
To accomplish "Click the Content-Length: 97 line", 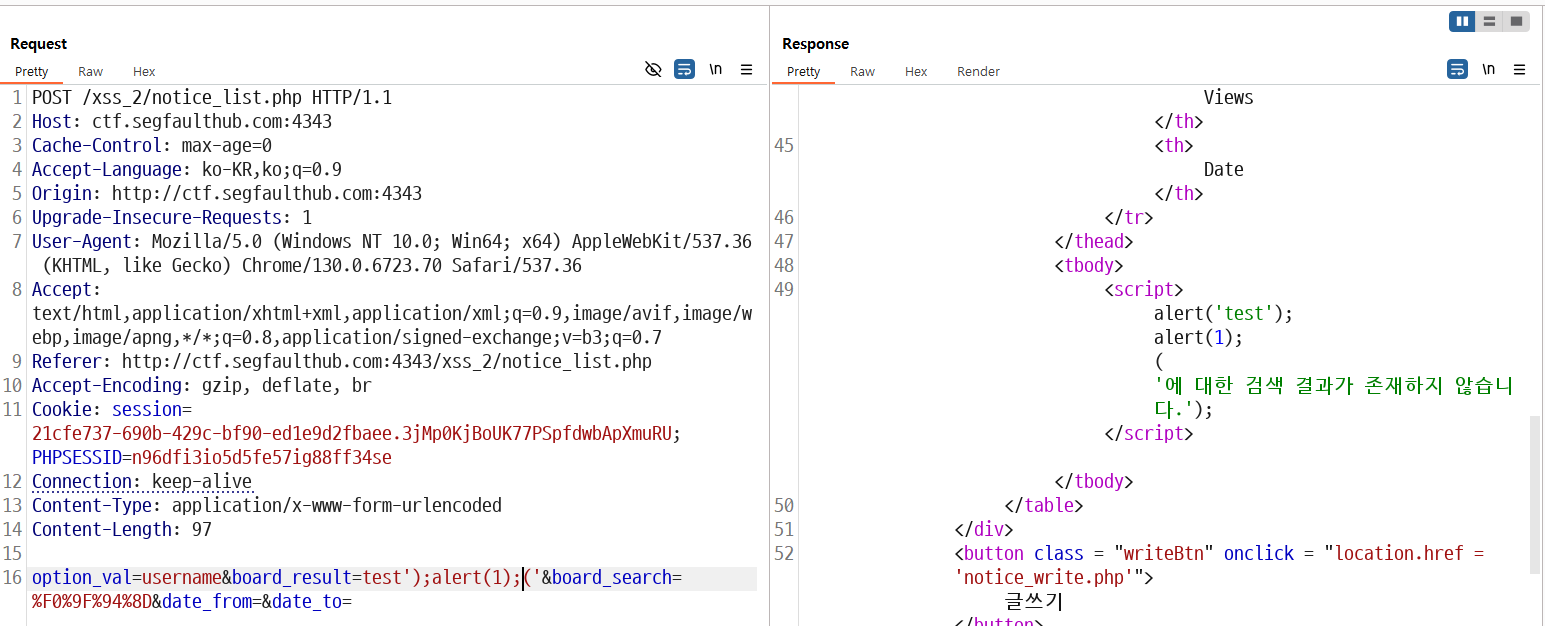I will click(x=122, y=530).
